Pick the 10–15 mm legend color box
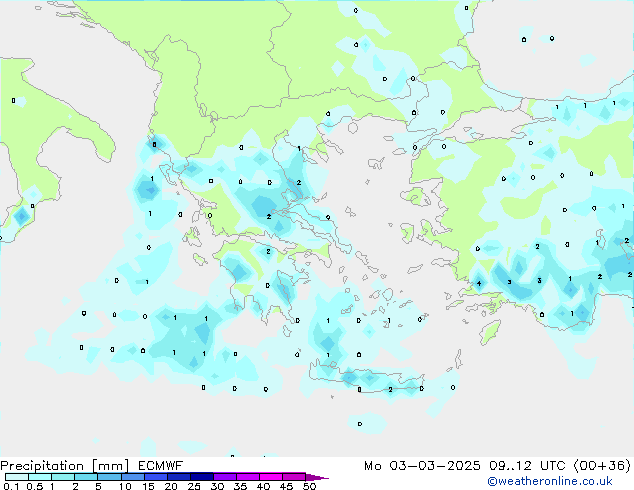The image size is (634, 490). tap(132, 477)
